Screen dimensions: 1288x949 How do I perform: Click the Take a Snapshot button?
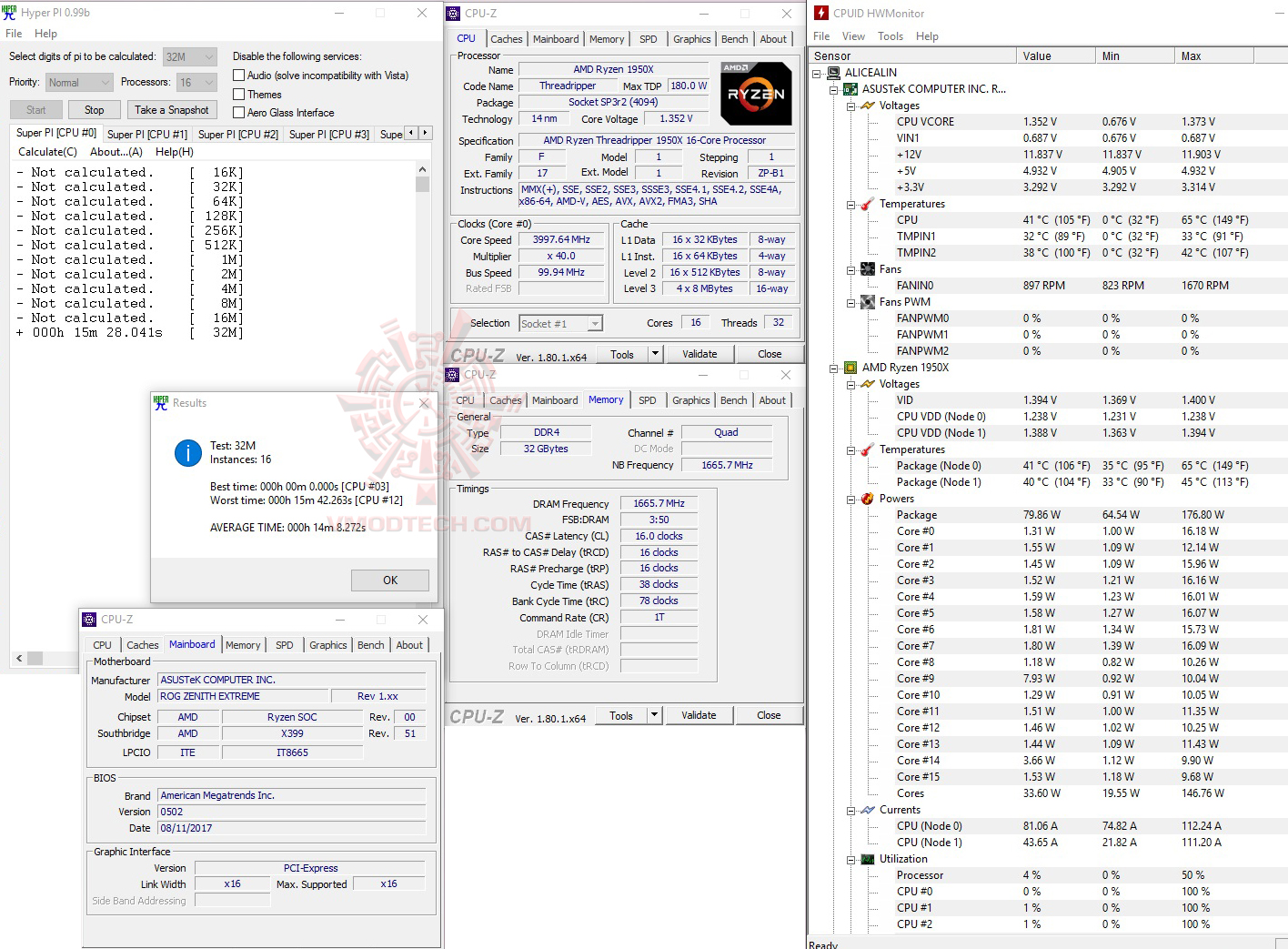click(x=171, y=109)
